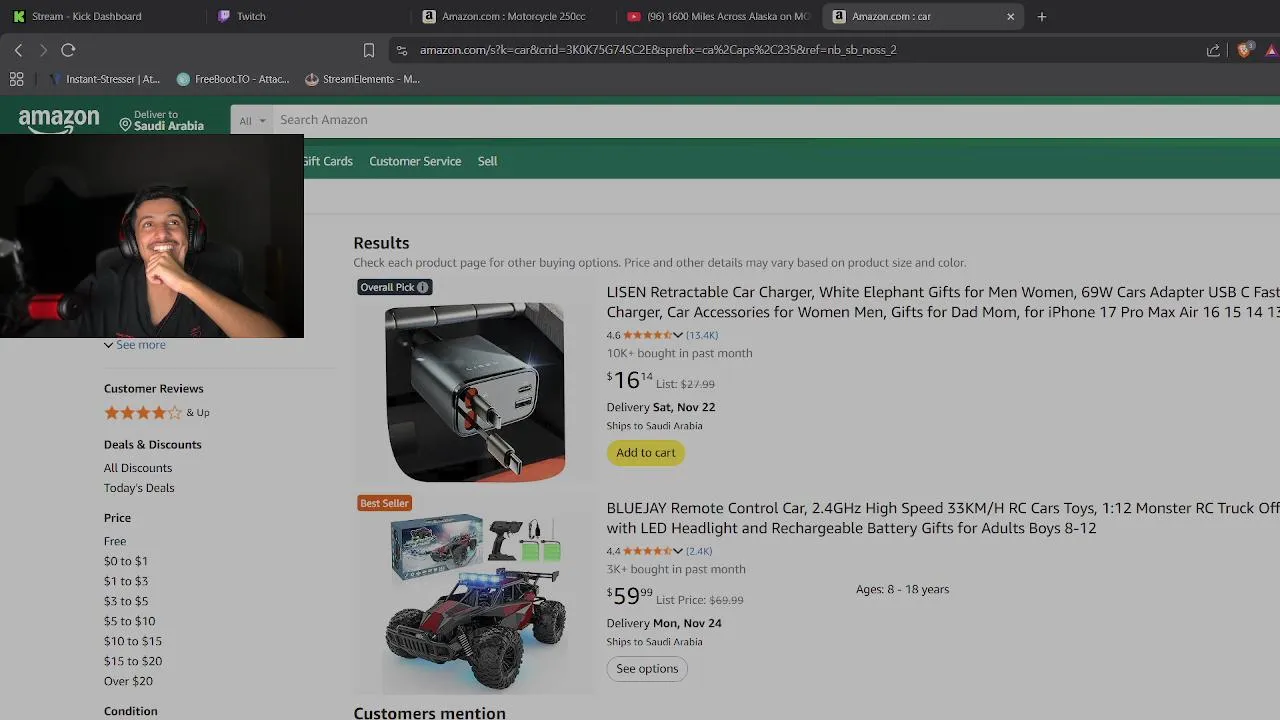Open Gift Cards in navigation bar
Viewport: 1280px width, 720px height.
(x=328, y=161)
